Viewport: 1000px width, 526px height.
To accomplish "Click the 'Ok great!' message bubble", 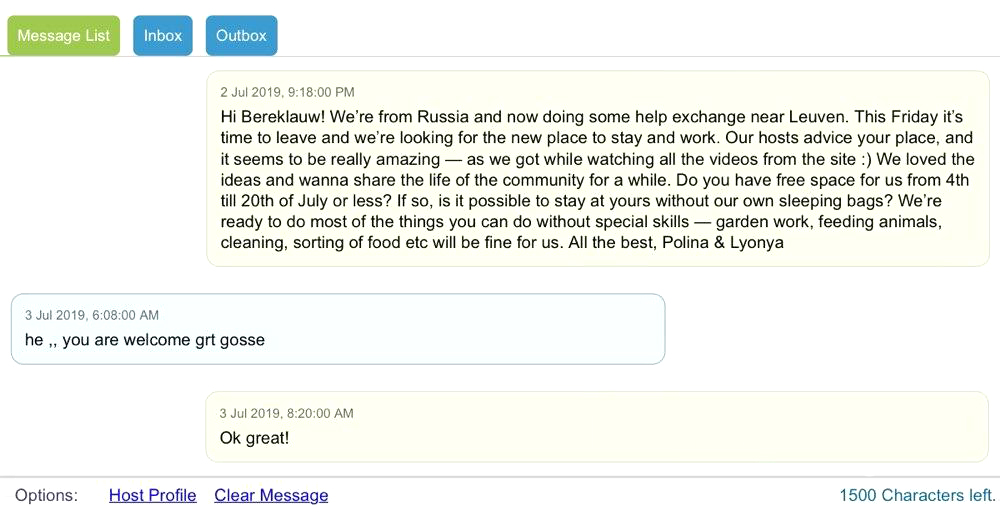I will coord(597,427).
